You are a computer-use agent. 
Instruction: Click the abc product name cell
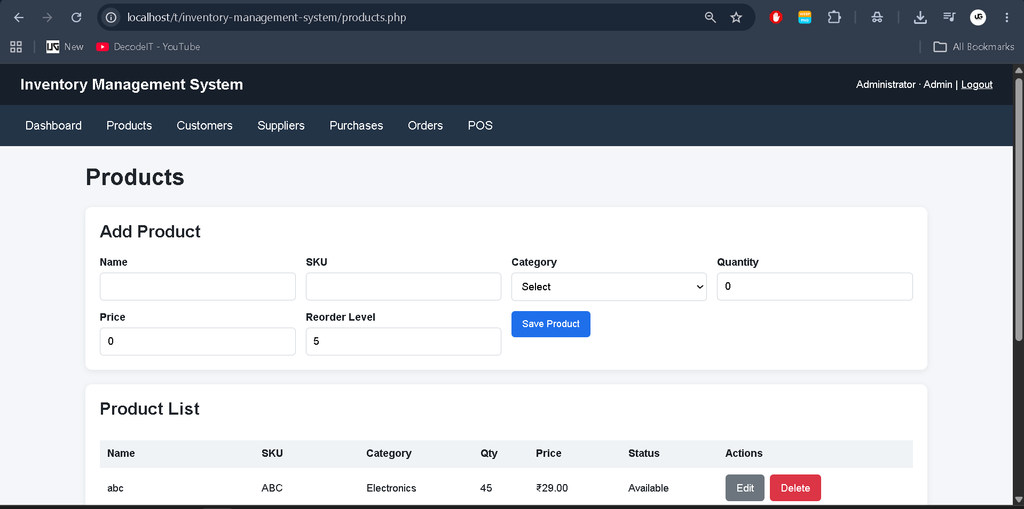coord(116,488)
